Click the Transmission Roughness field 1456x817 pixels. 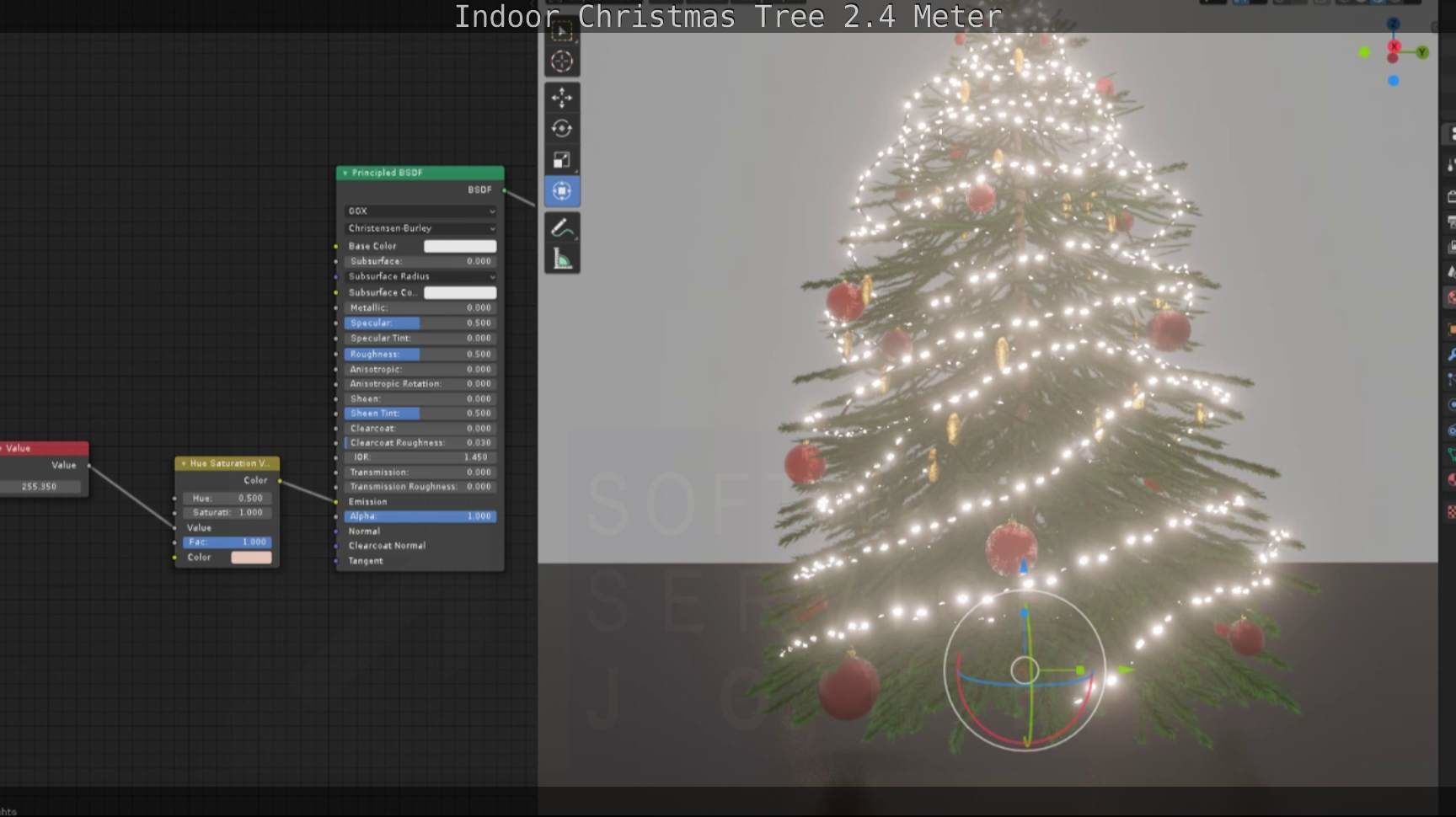420,487
